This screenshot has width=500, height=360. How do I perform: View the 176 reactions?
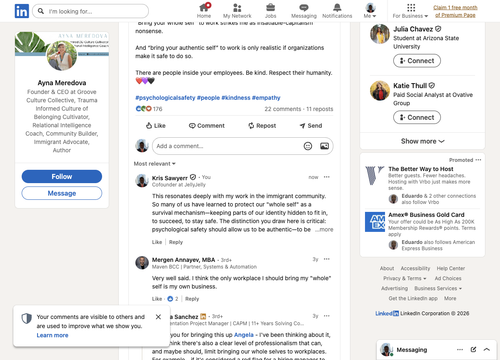click(x=149, y=109)
